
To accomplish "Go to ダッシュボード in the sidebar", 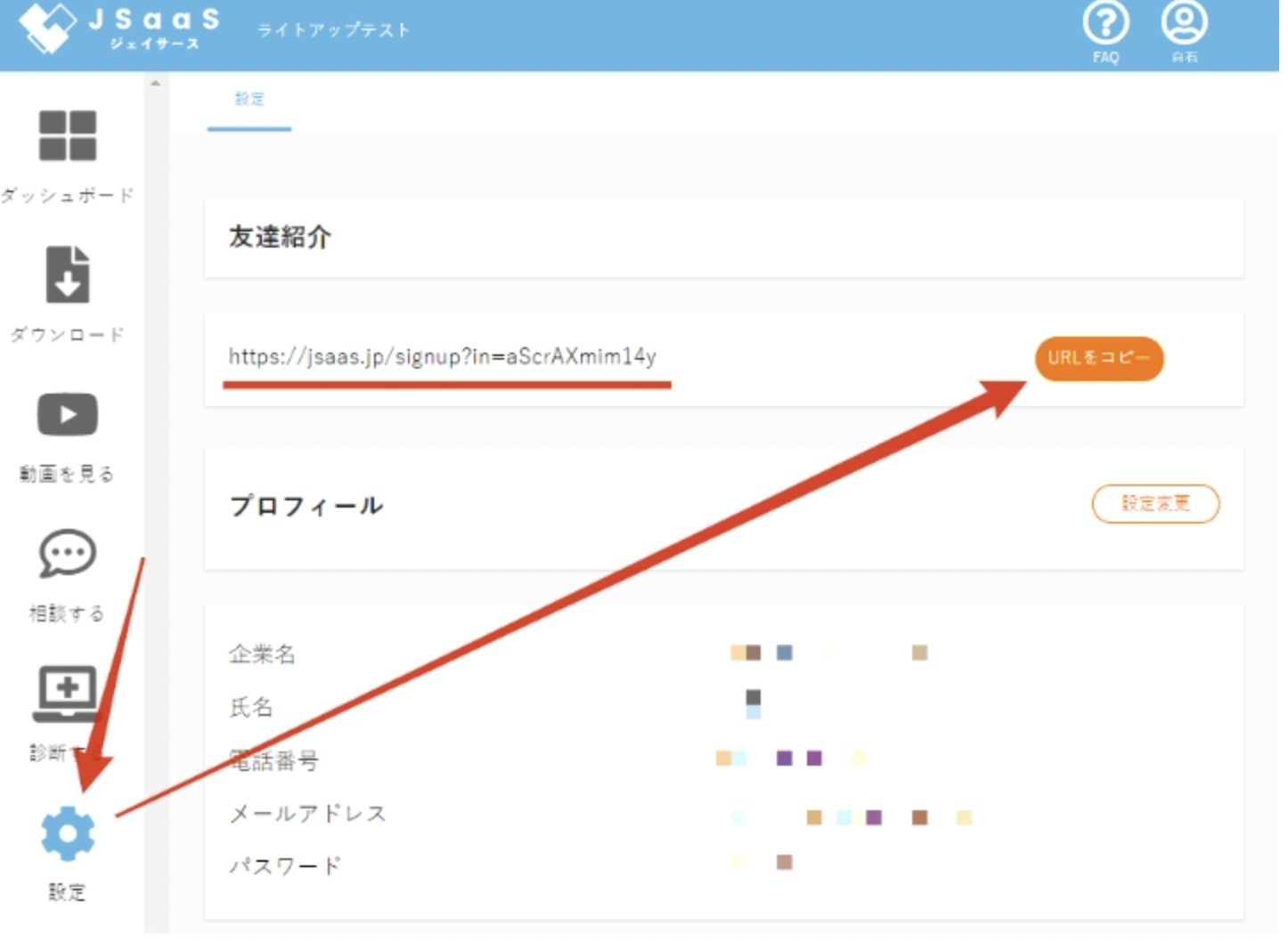I will [68, 137].
